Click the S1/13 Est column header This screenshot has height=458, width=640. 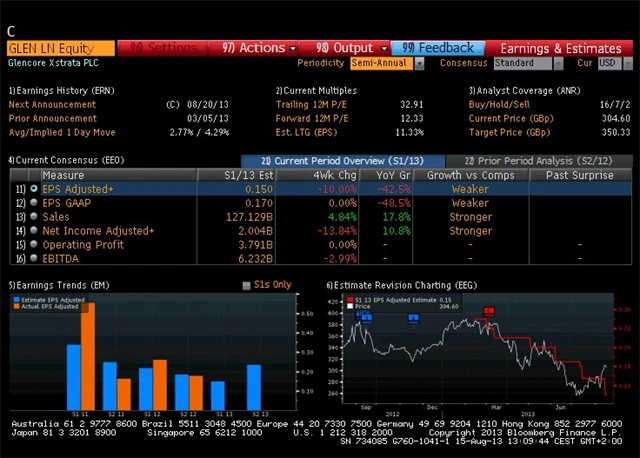(237, 175)
